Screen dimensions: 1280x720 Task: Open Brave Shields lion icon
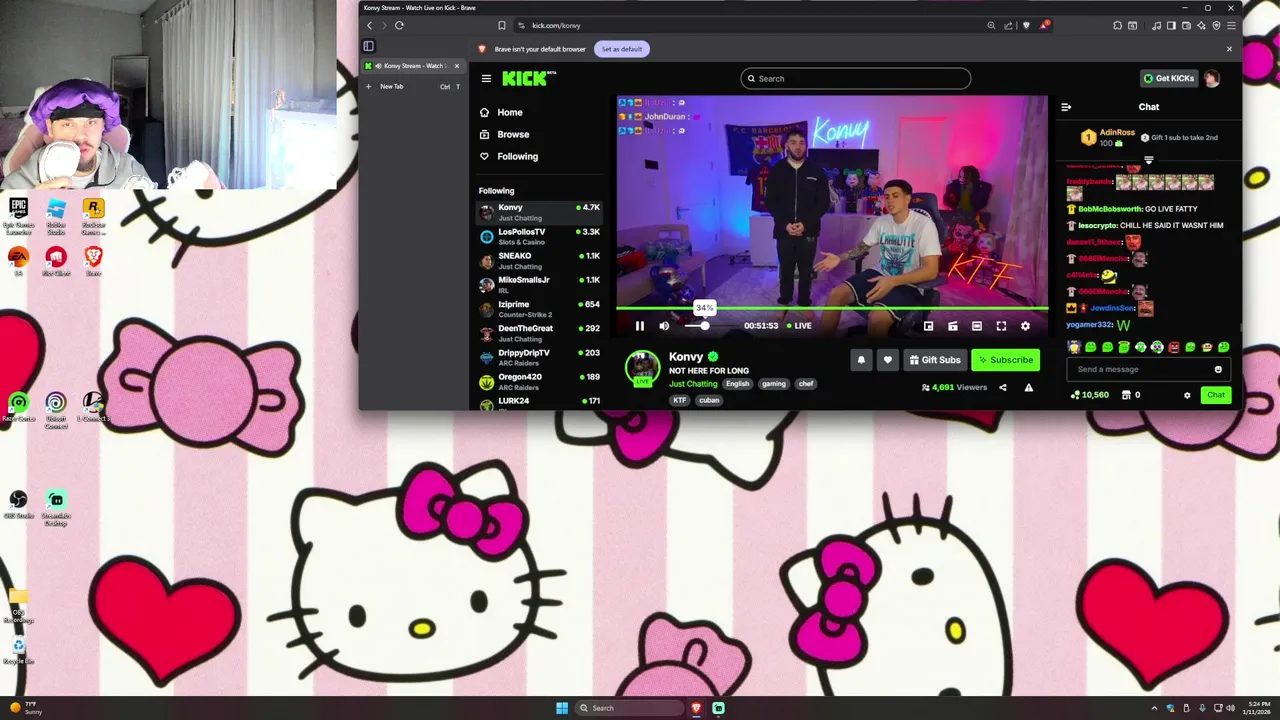[1026, 26]
